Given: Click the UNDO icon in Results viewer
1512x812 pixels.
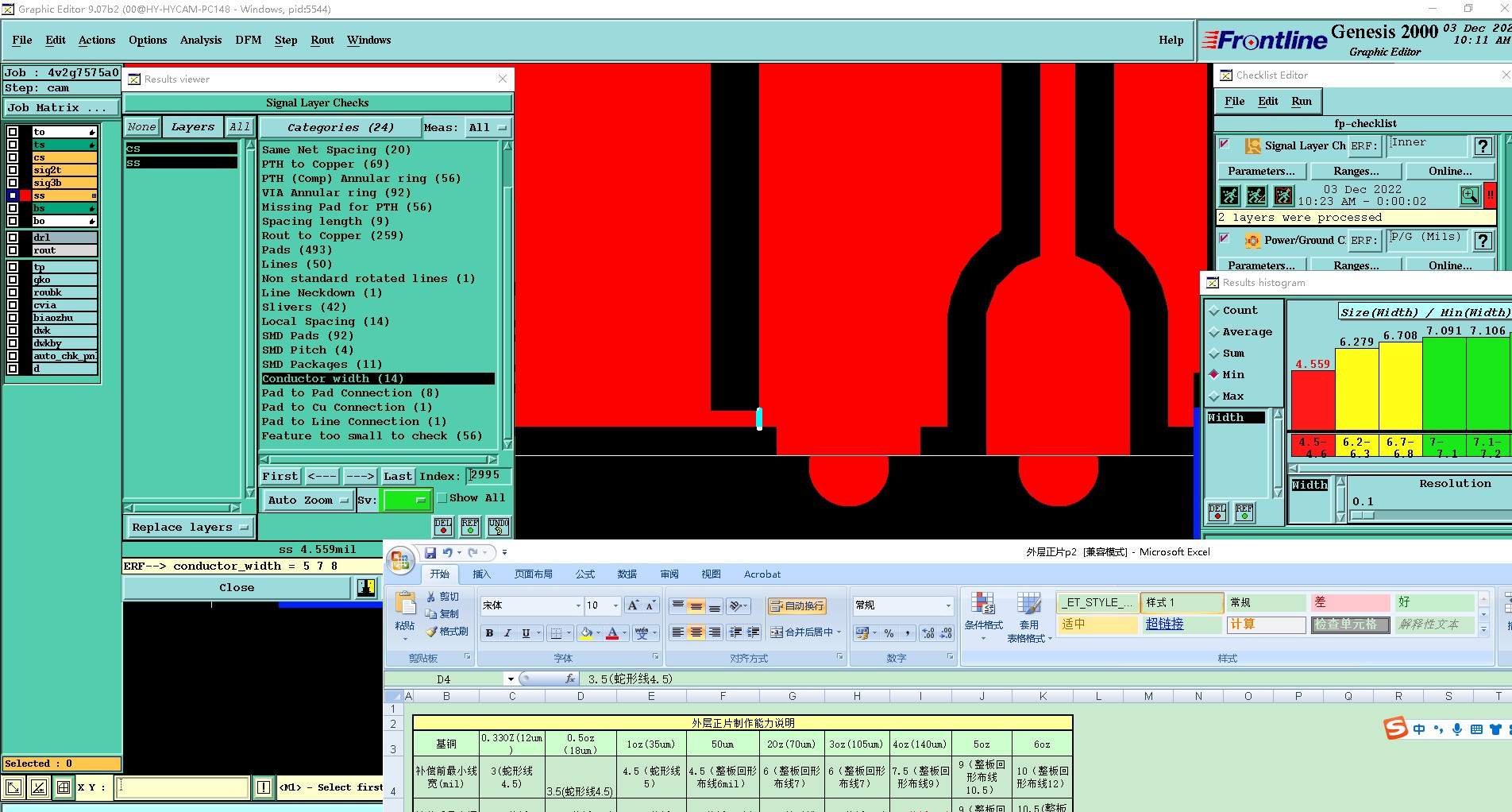Looking at the screenshot, I should coord(499,526).
